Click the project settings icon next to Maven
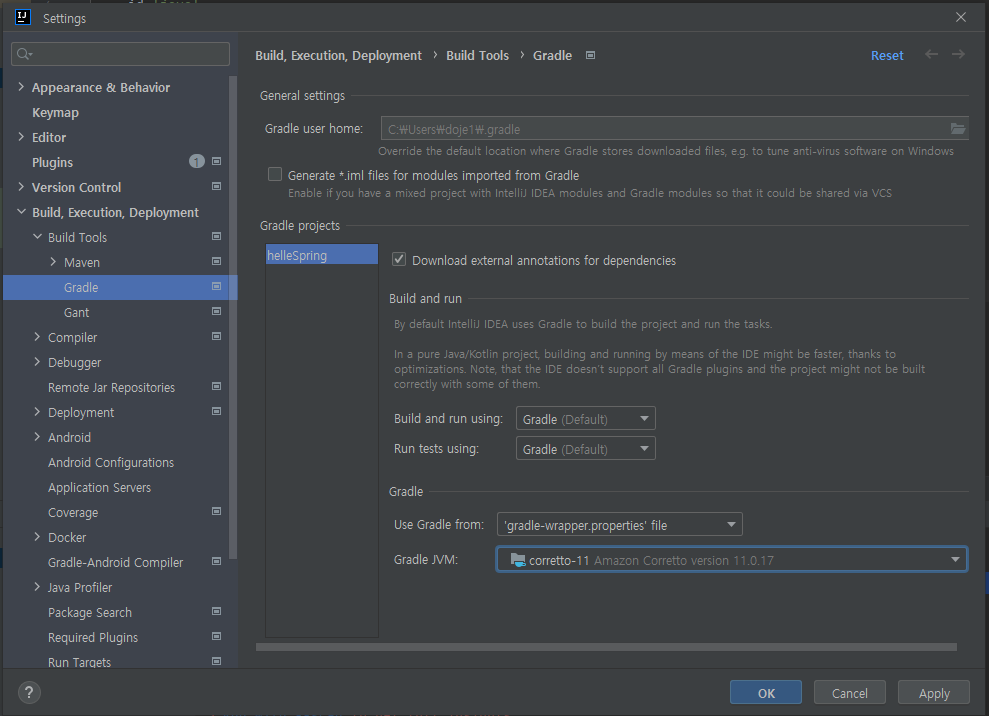Image resolution: width=989 pixels, height=716 pixels. (216, 261)
